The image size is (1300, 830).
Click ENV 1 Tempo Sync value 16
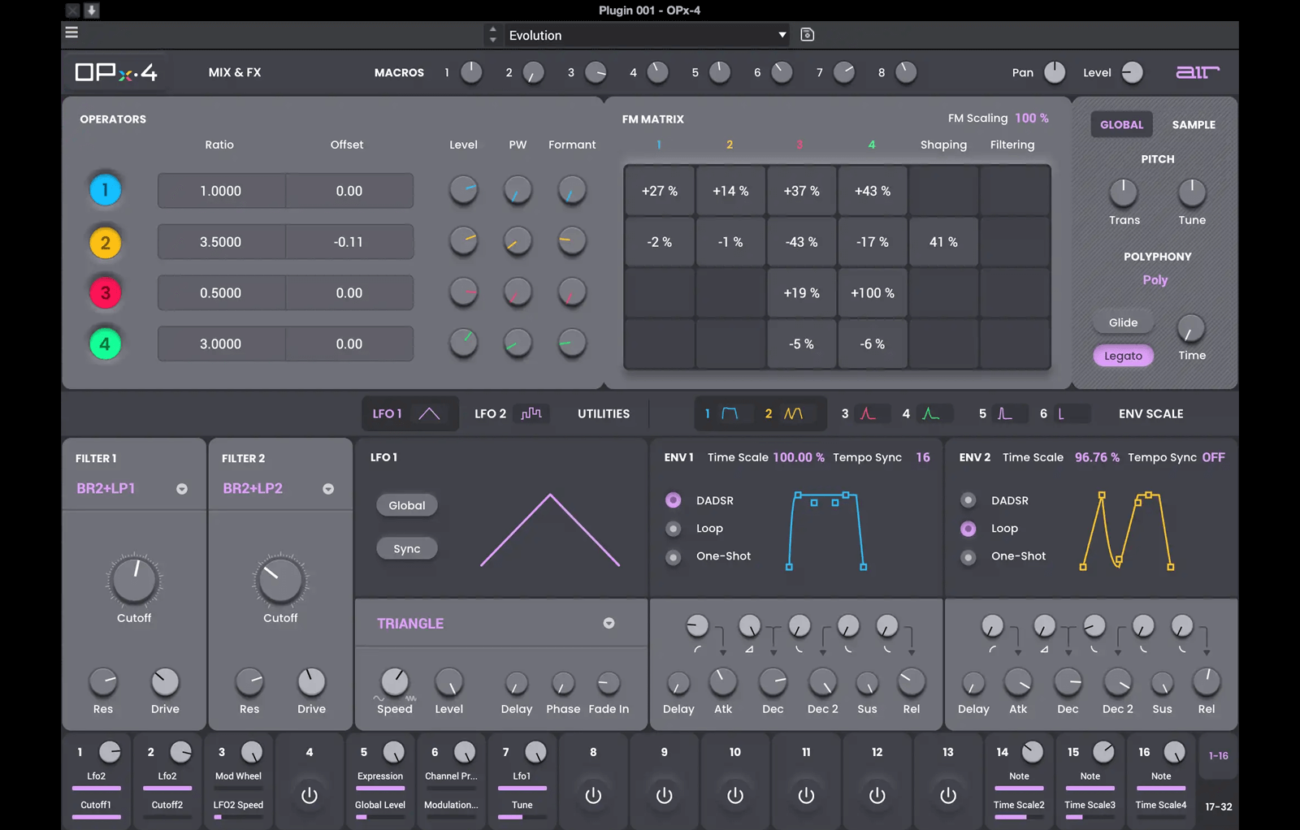[923, 457]
